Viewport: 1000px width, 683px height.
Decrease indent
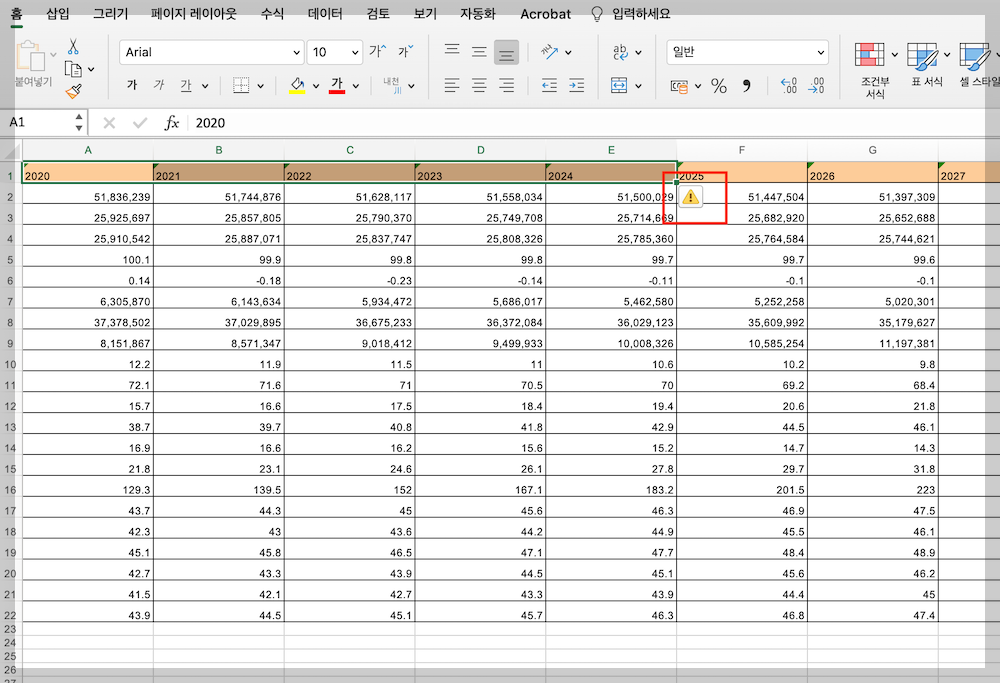549,85
